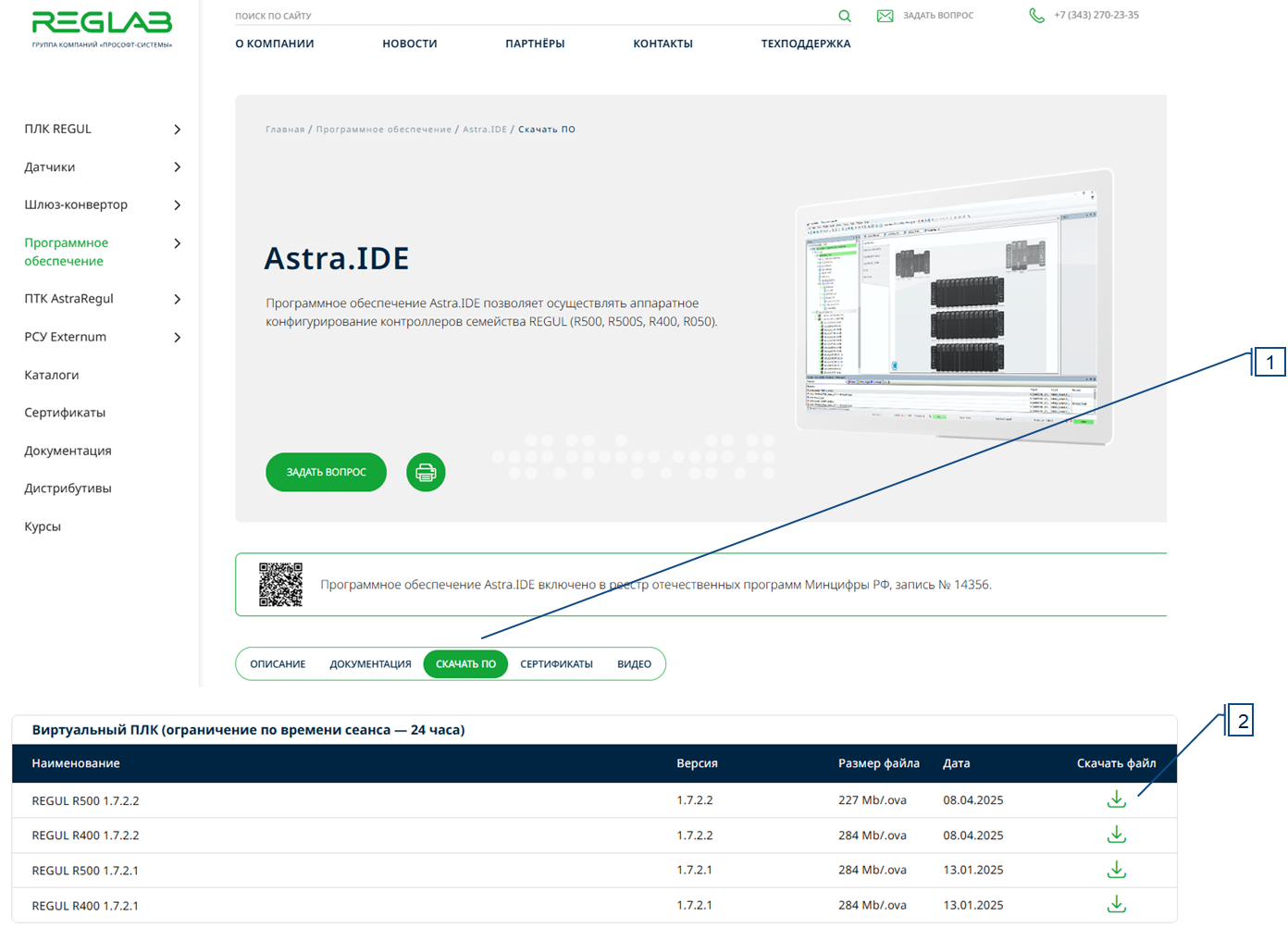
Task: Download the REGUL R500 1.7.2.1 file
Action: pos(1116,870)
